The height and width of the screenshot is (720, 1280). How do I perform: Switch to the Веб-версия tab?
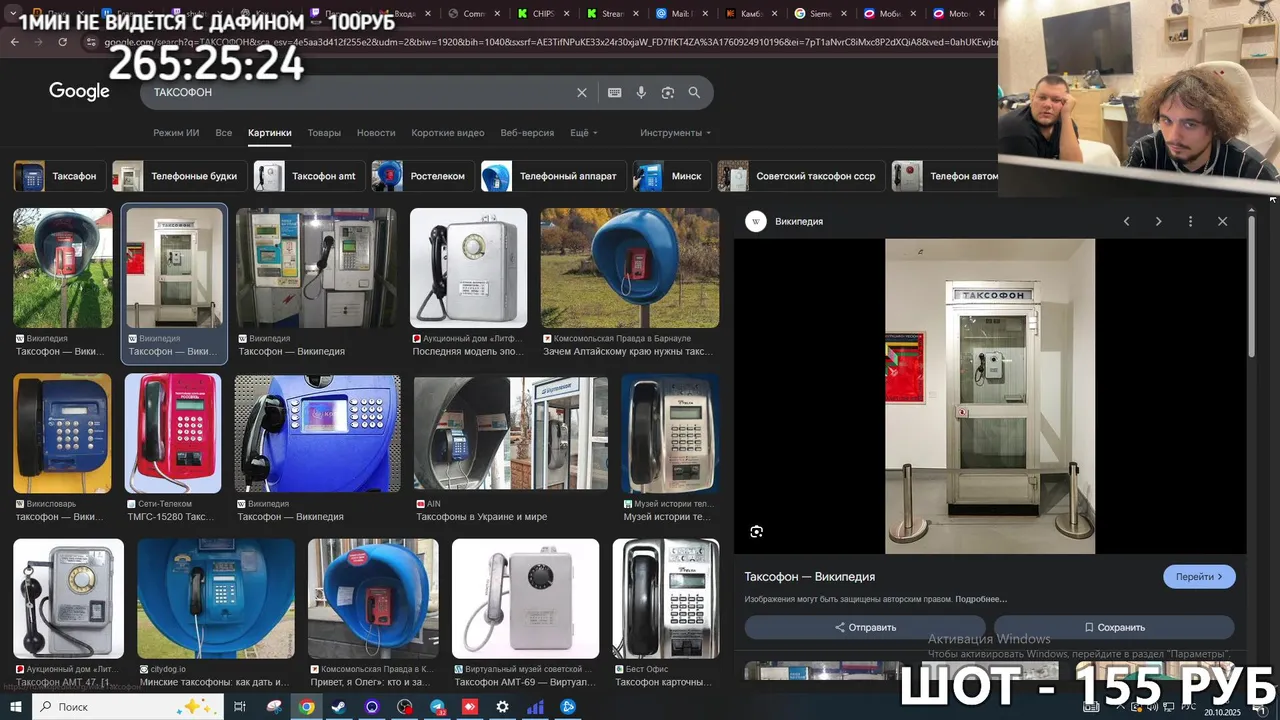[x=527, y=133]
